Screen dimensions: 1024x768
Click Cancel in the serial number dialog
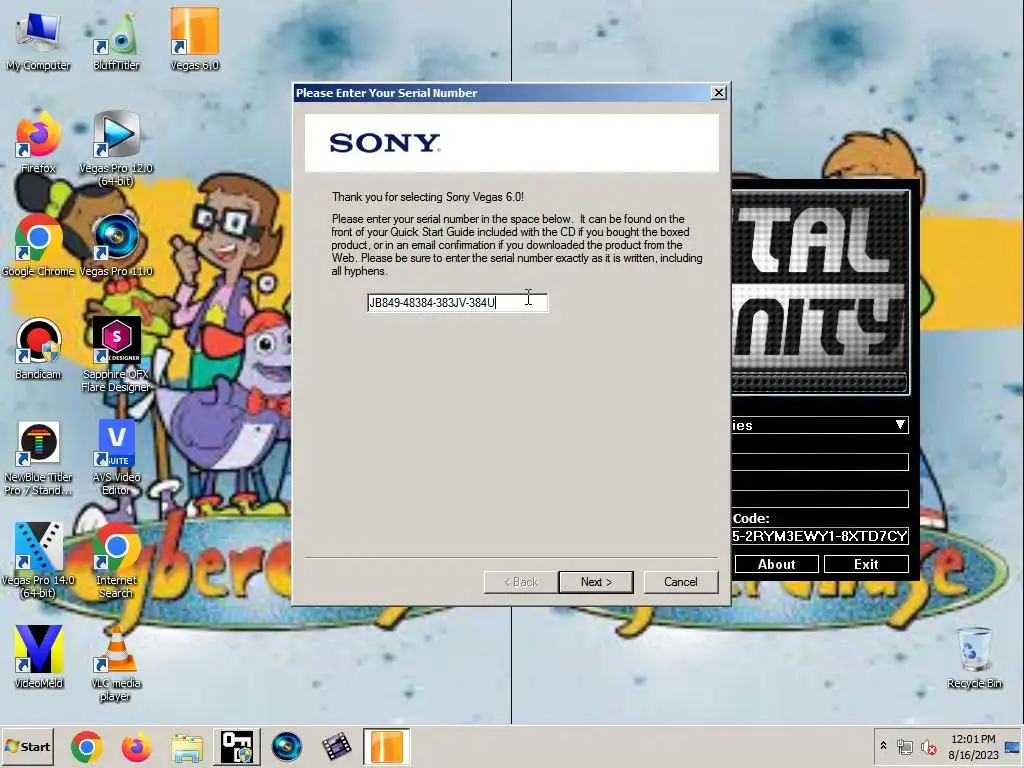pos(680,582)
